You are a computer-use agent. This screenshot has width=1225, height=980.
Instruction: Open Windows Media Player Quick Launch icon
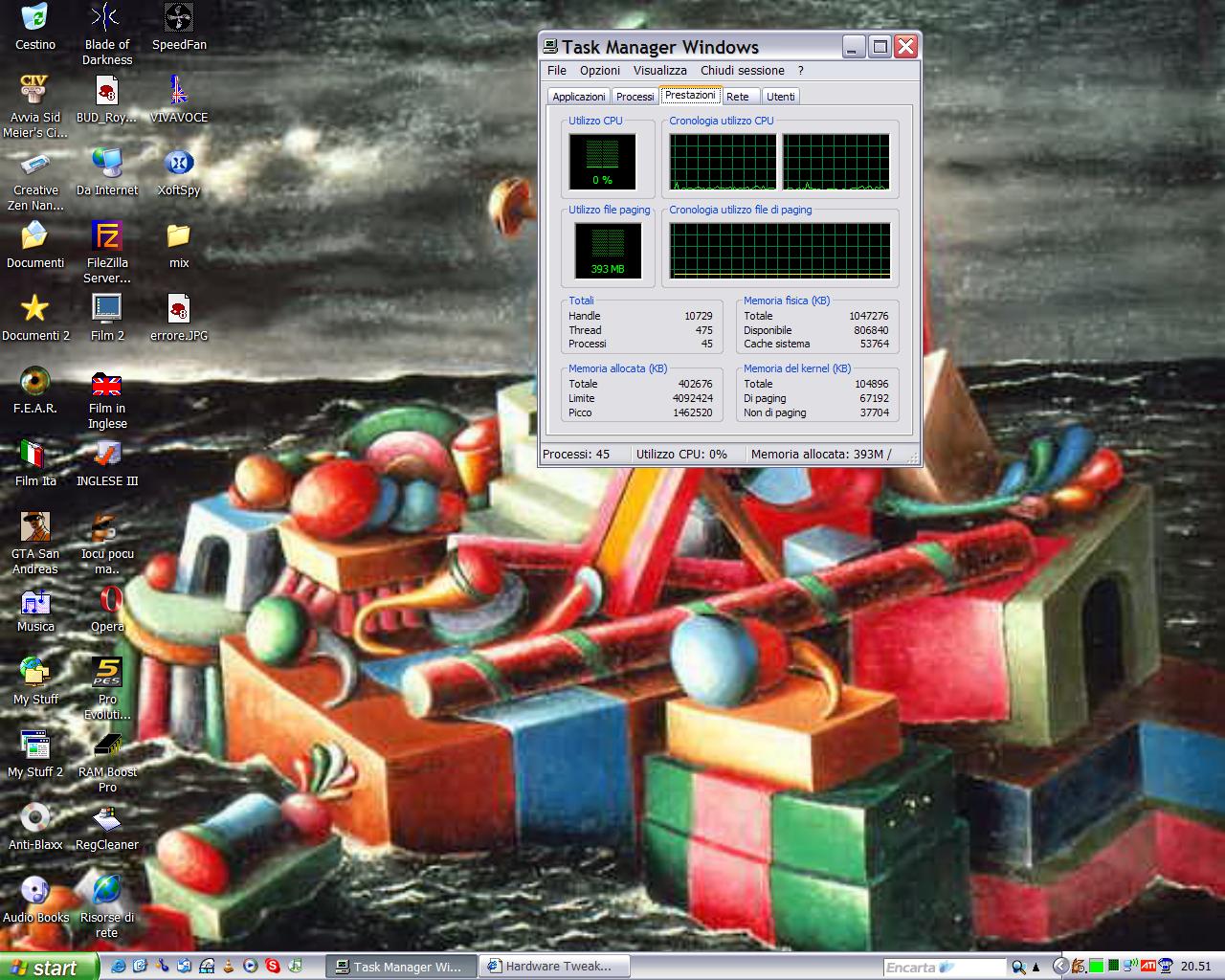250,967
